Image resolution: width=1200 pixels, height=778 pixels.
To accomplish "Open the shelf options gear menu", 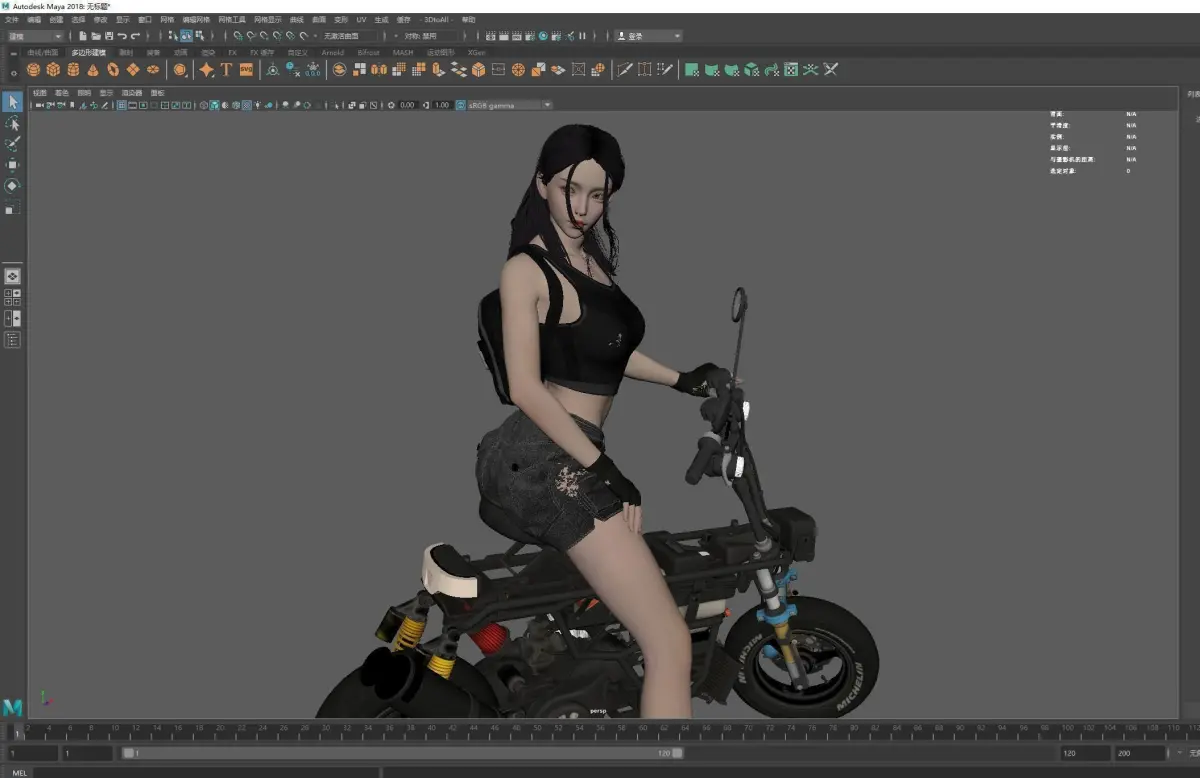I will tap(13, 71).
